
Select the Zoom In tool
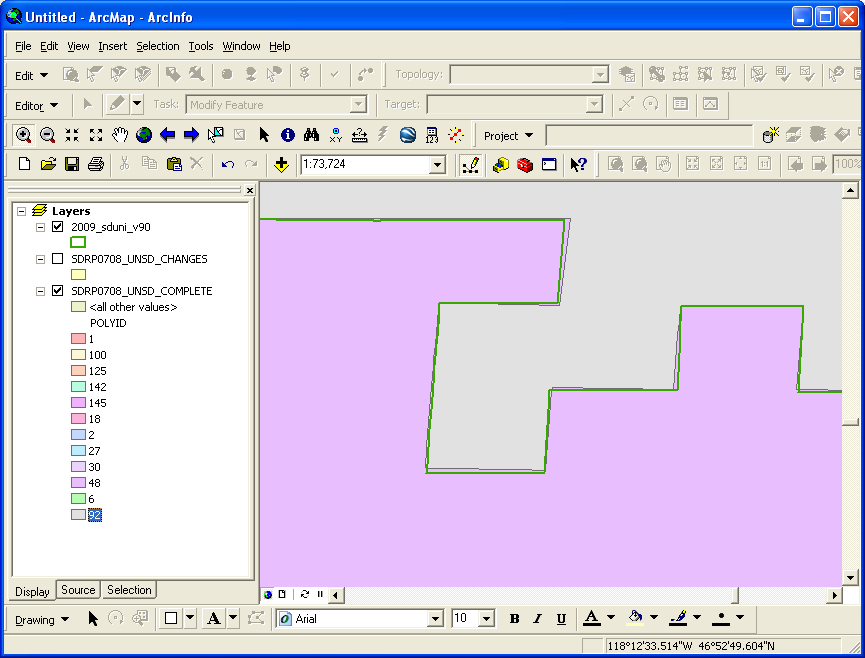[x=23, y=135]
